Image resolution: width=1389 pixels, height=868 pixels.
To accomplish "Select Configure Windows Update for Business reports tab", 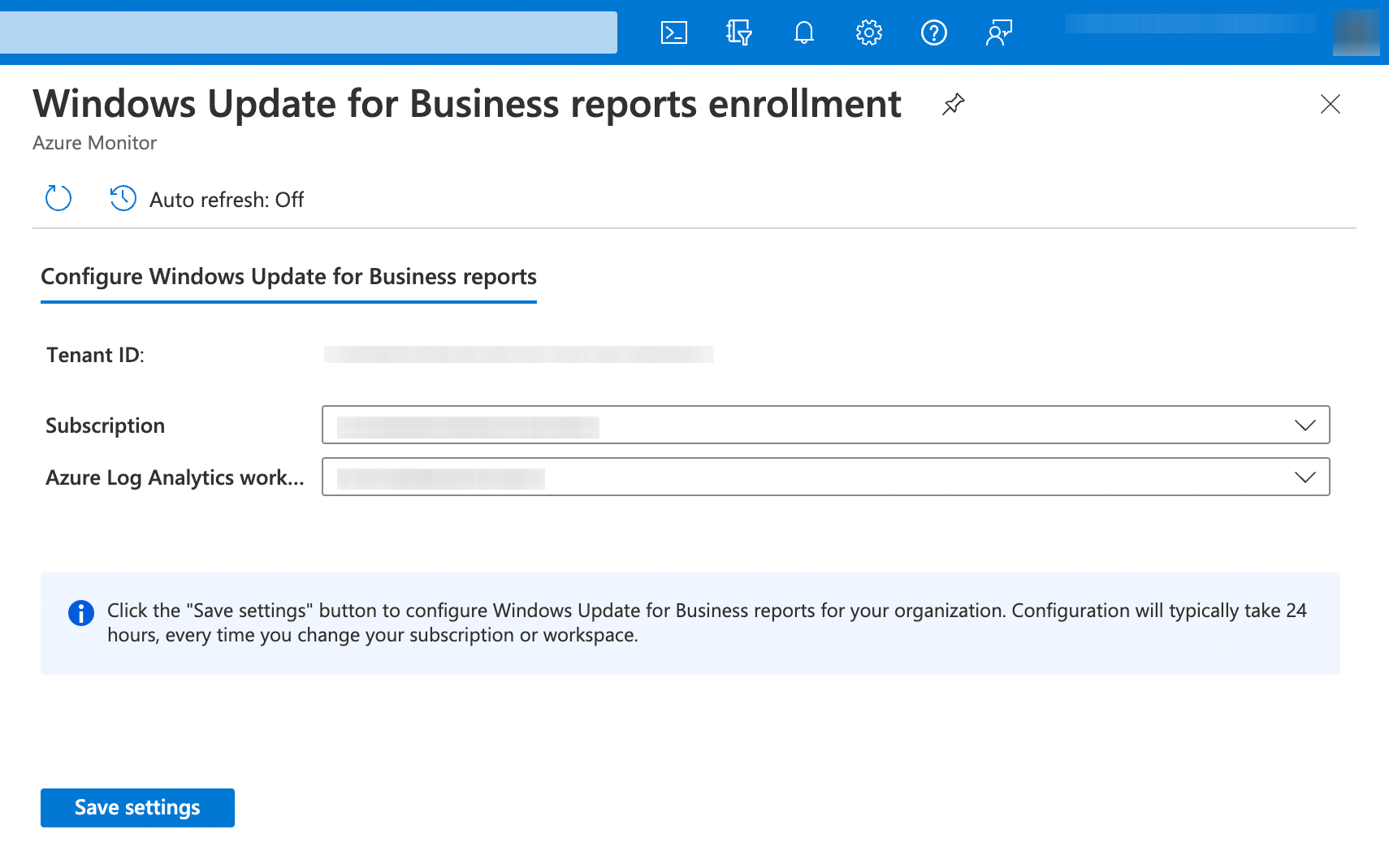I will pyautogui.click(x=288, y=277).
